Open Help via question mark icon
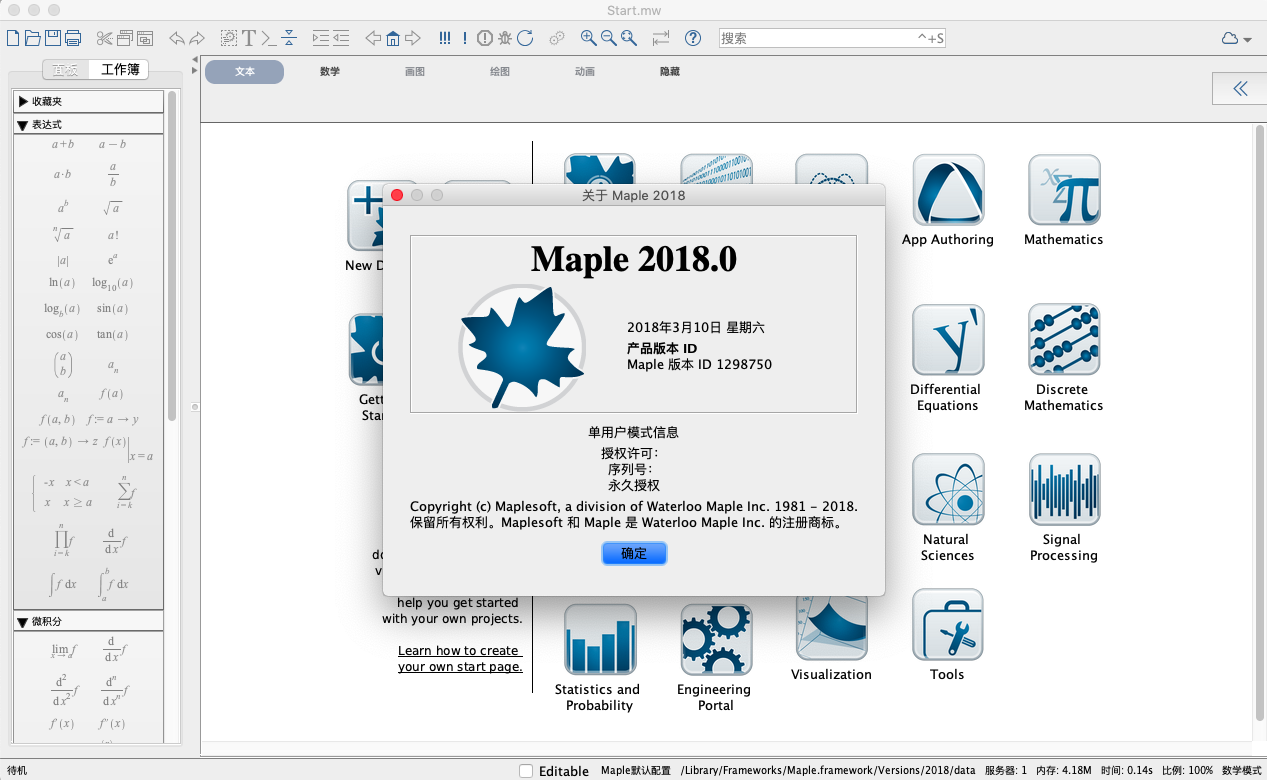 click(x=692, y=38)
